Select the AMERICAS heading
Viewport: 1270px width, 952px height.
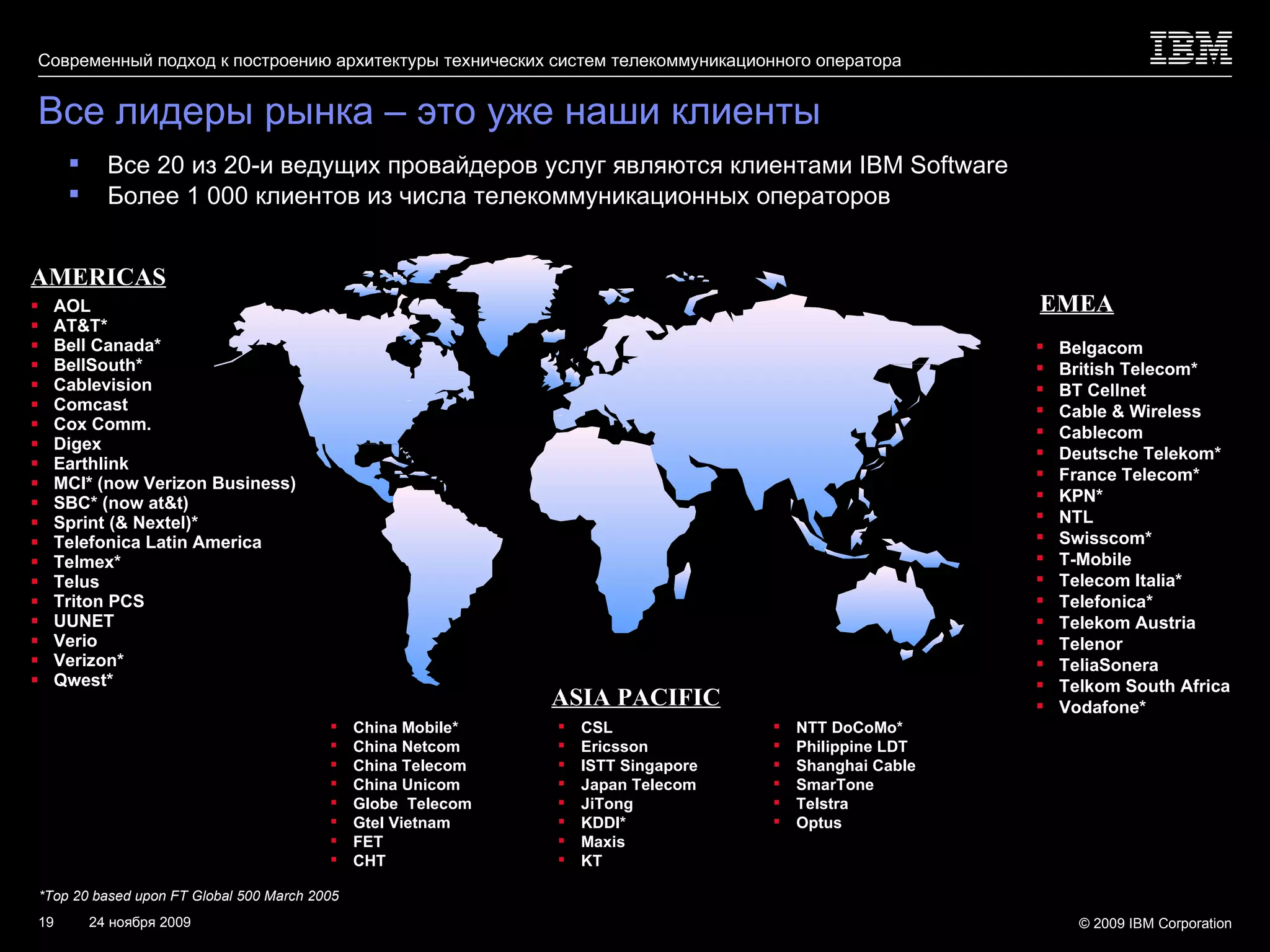coord(99,277)
